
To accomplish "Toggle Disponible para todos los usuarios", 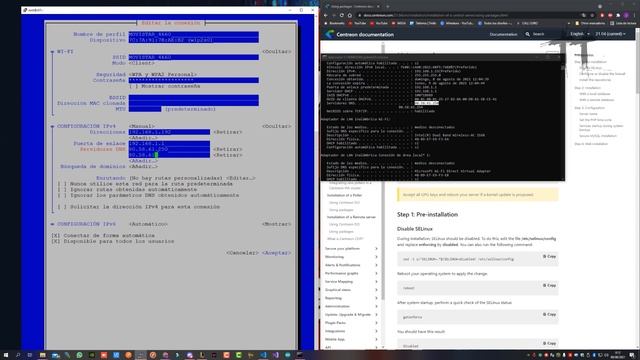I will (55, 241).
